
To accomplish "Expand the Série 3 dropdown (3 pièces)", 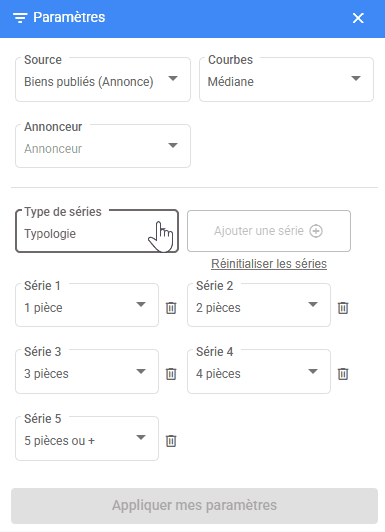I will point(87,372).
